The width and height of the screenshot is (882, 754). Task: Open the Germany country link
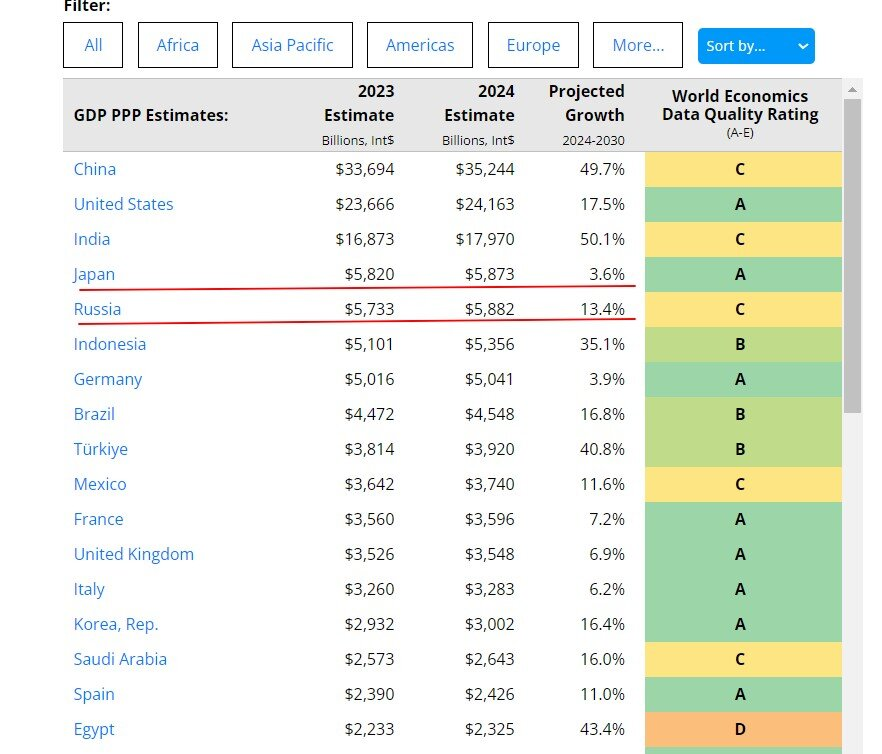(108, 380)
